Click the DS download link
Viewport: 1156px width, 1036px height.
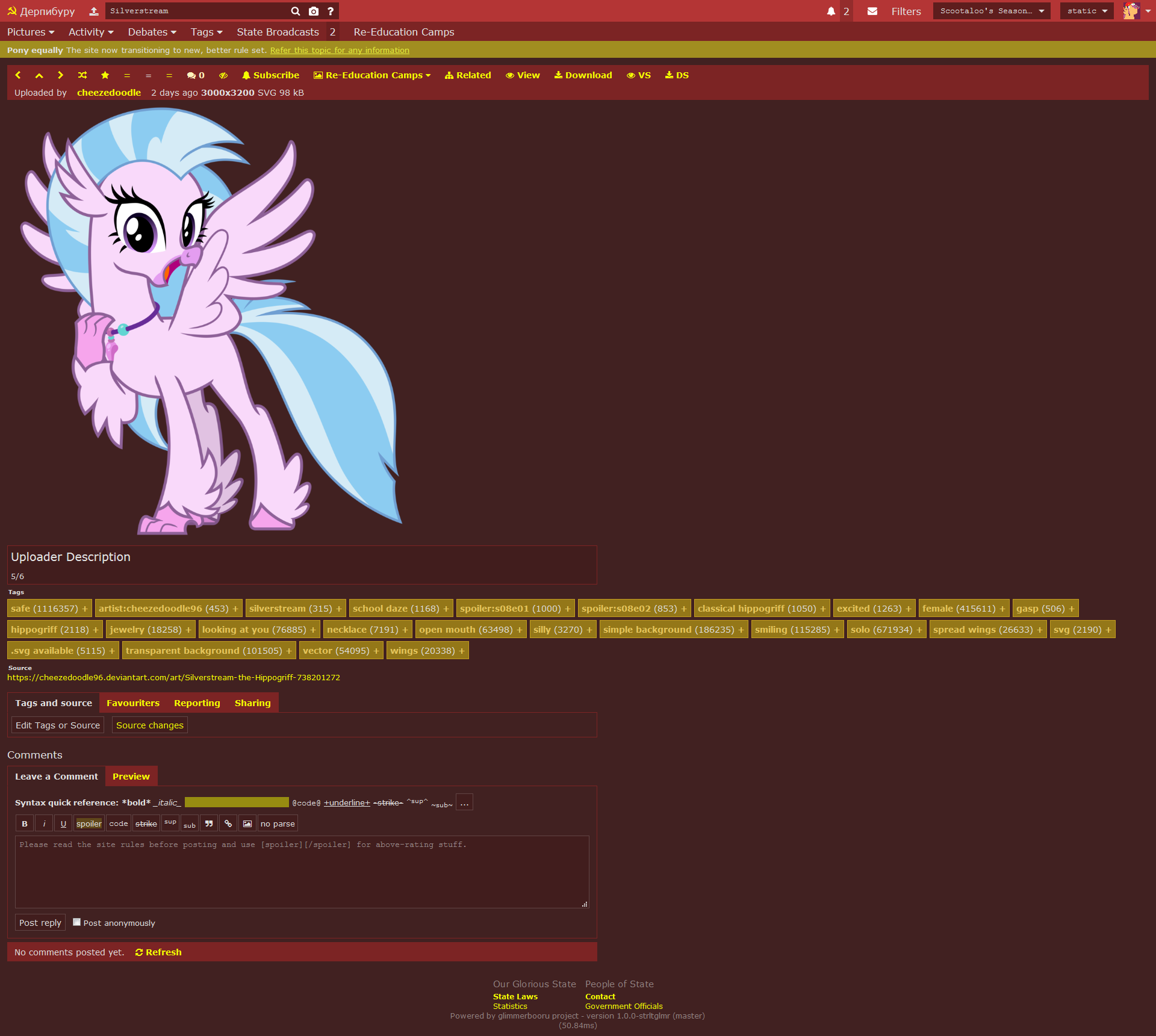pos(677,75)
